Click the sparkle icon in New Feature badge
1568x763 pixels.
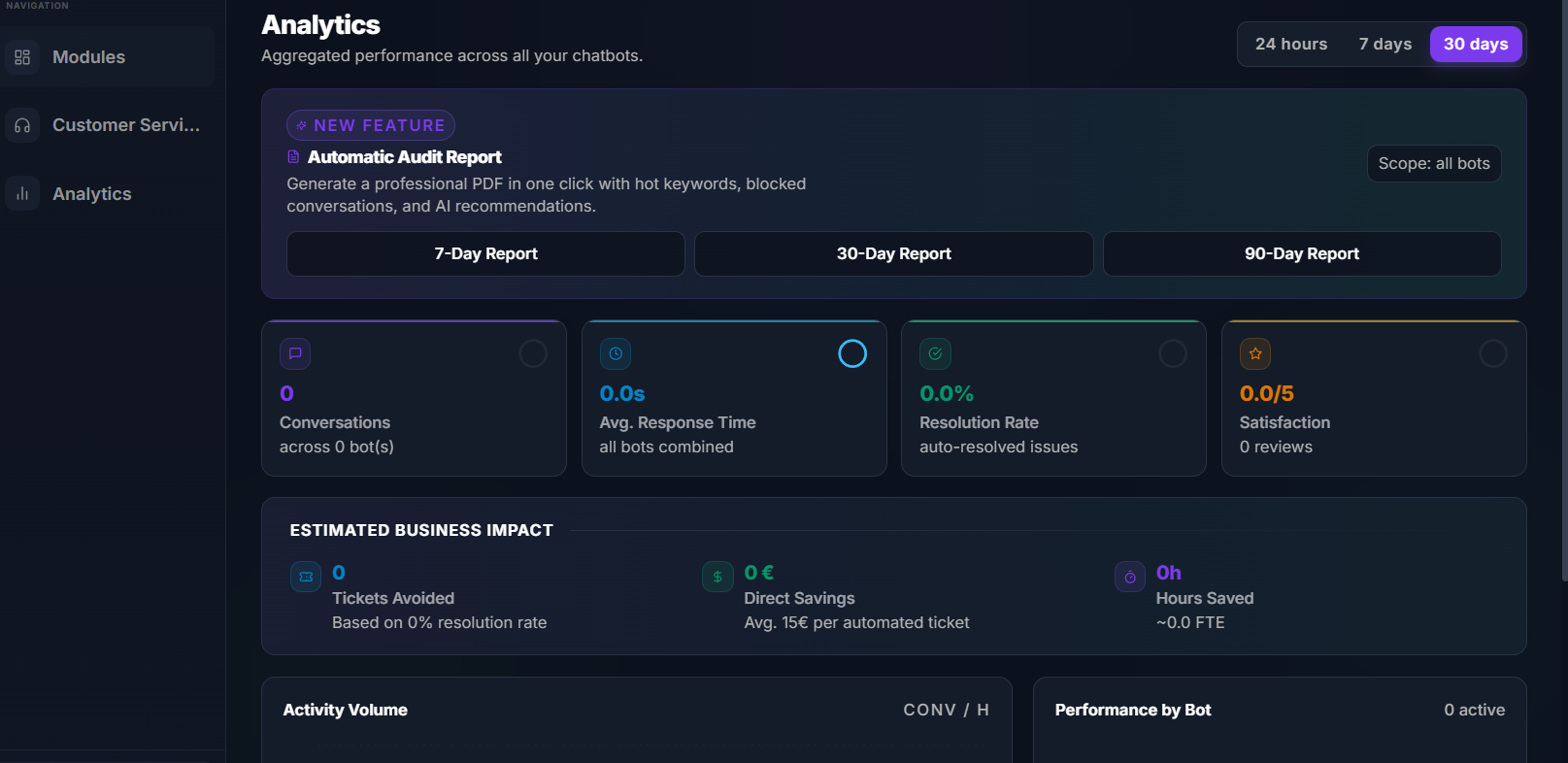[301, 125]
